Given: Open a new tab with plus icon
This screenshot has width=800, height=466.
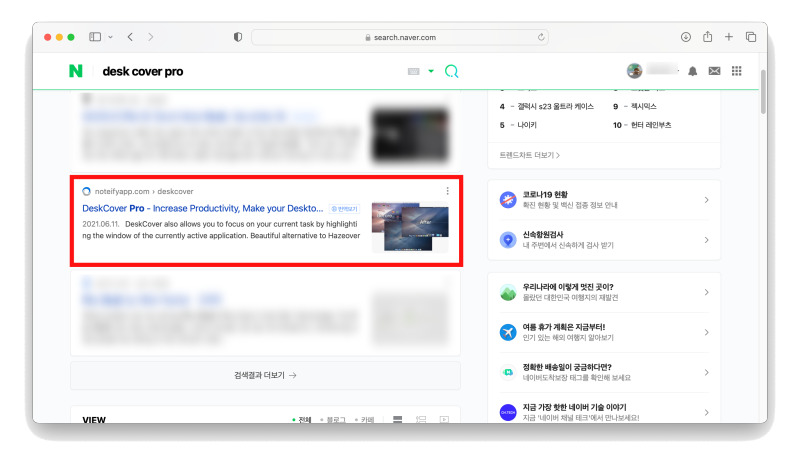Looking at the screenshot, I should [x=729, y=37].
